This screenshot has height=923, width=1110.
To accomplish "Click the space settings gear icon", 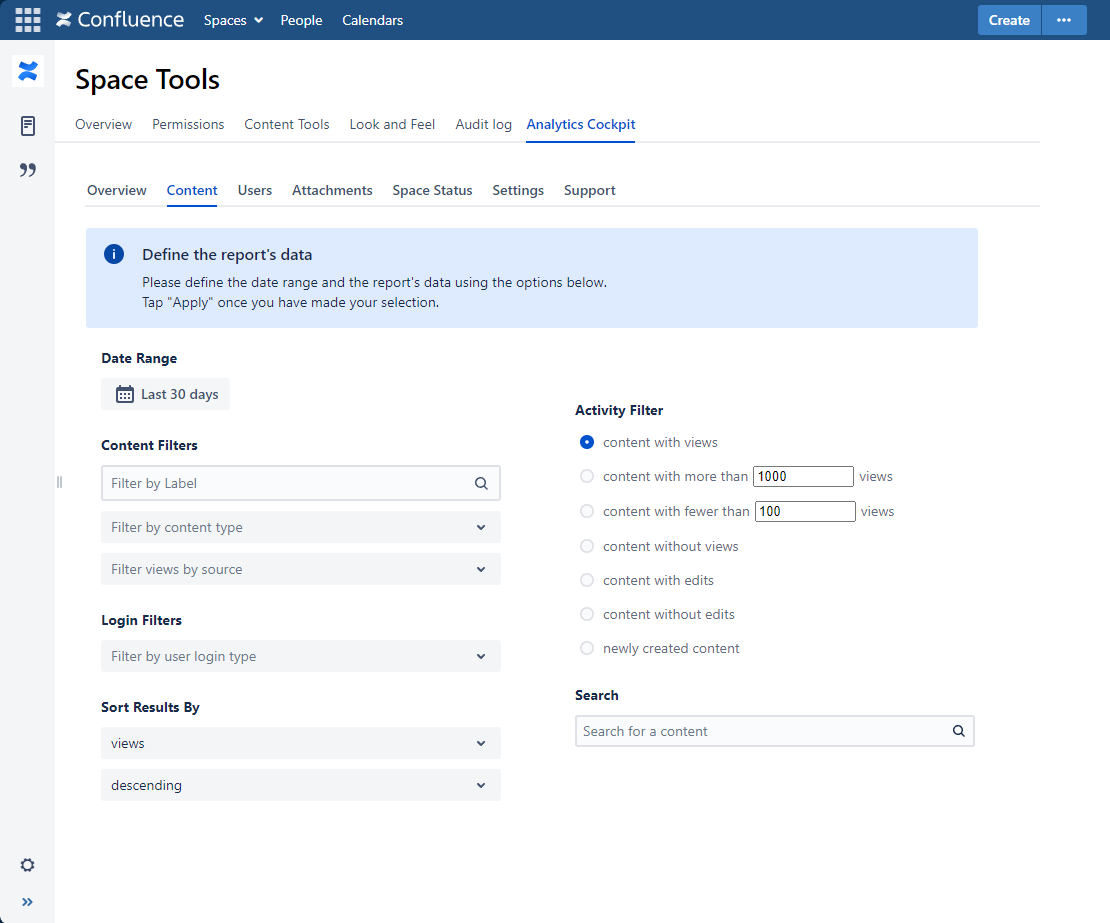I will coord(28,865).
